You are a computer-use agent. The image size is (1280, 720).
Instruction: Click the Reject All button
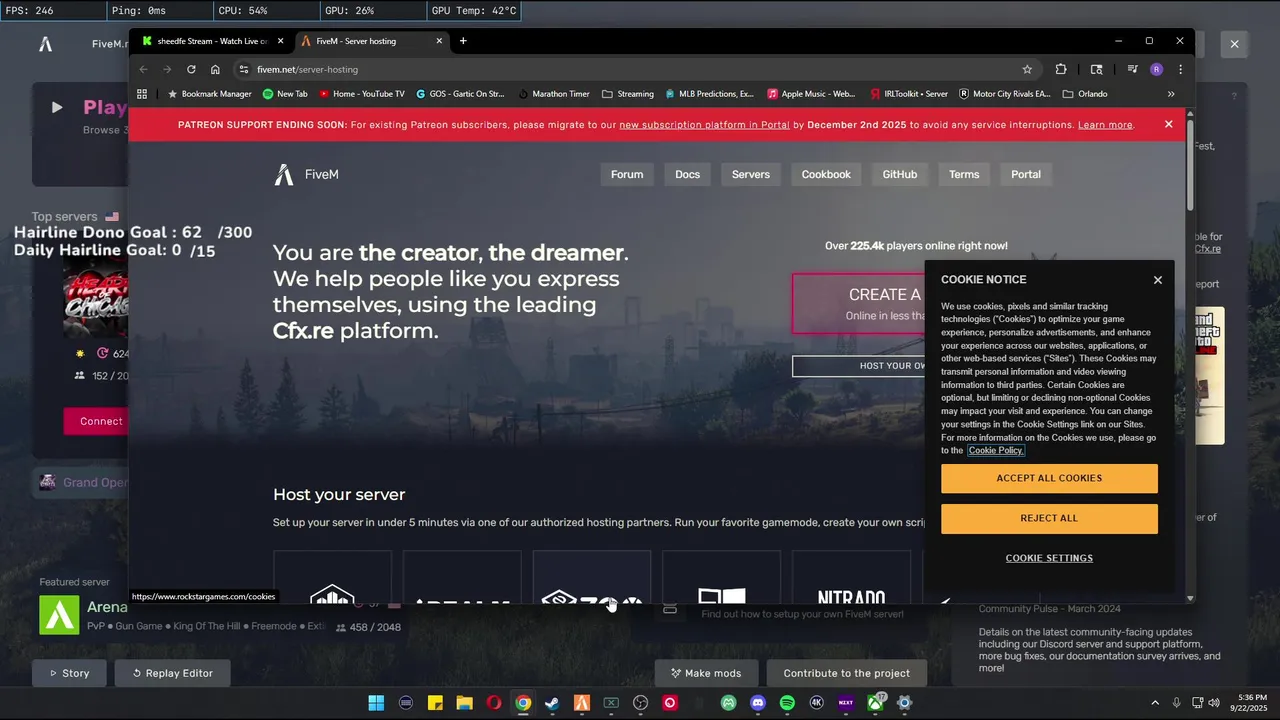tap(1049, 518)
